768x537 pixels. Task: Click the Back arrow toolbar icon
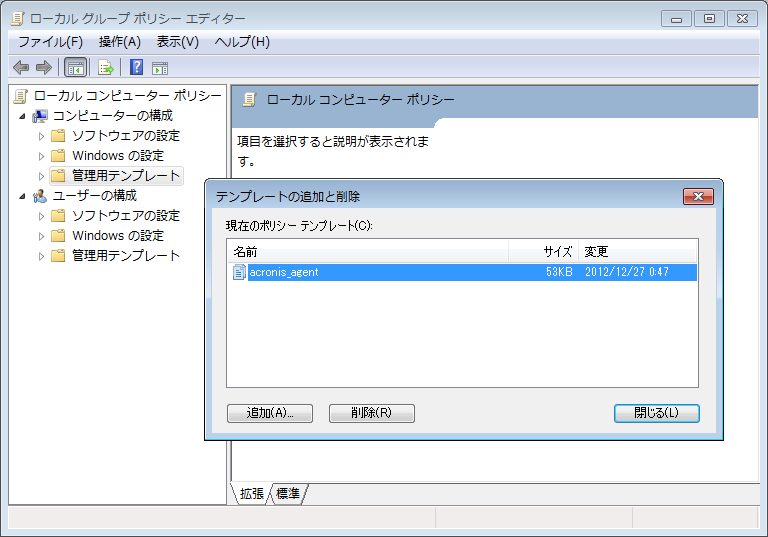[x=20, y=68]
